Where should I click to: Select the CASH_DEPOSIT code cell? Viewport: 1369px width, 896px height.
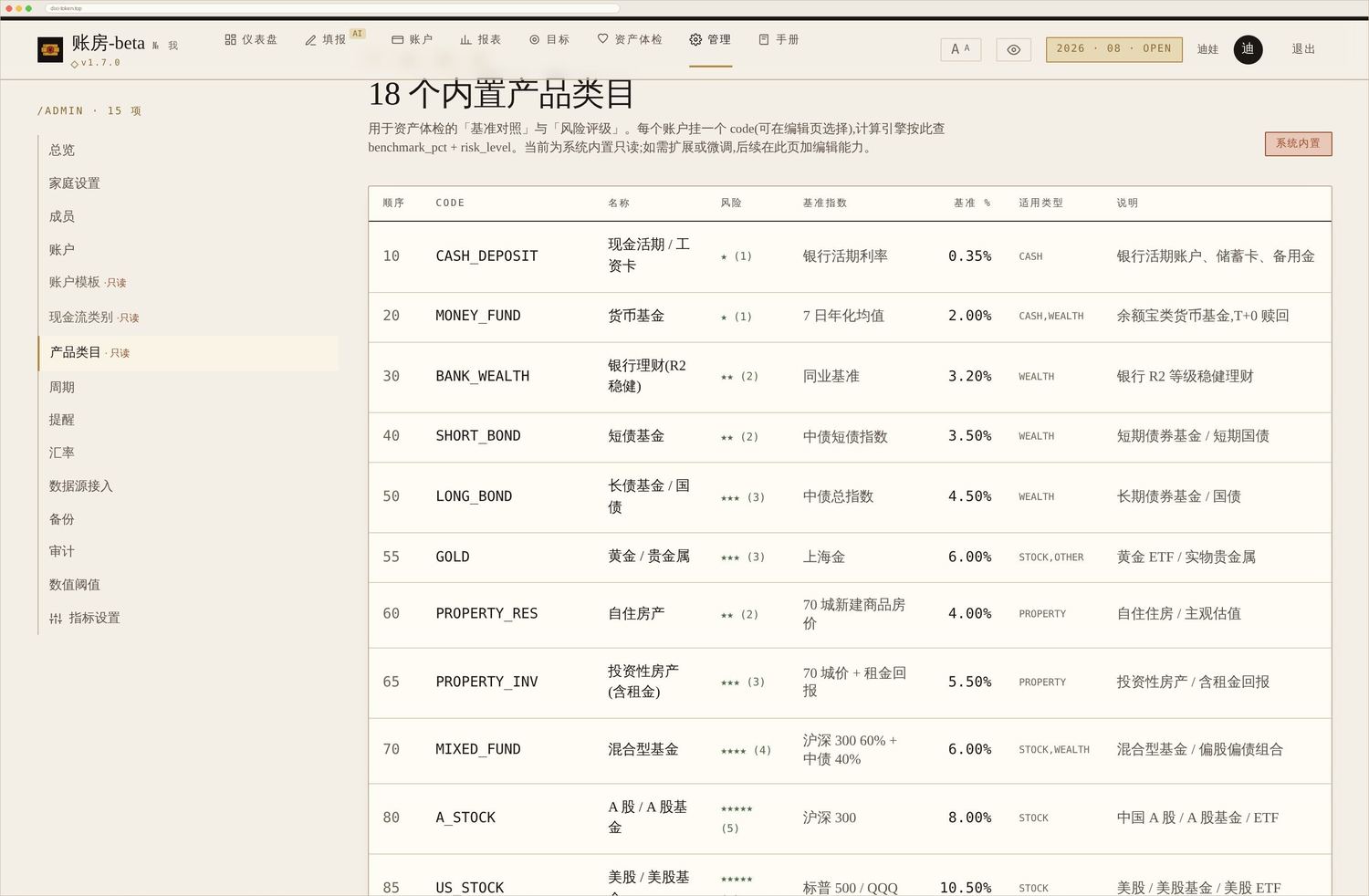point(486,256)
